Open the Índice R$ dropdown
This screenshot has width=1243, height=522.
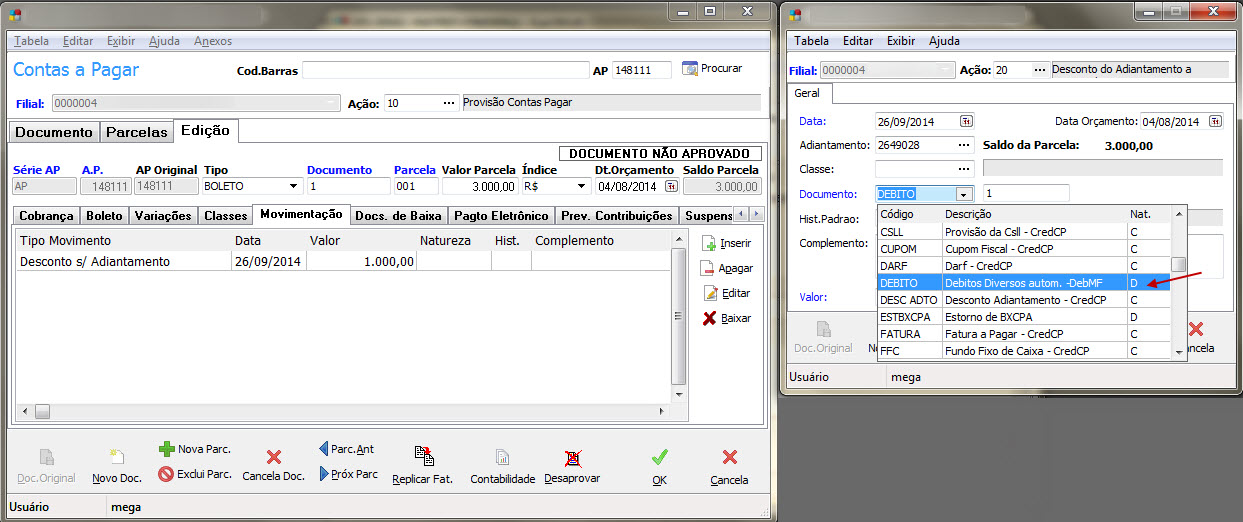pyautogui.click(x=580, y=186)
